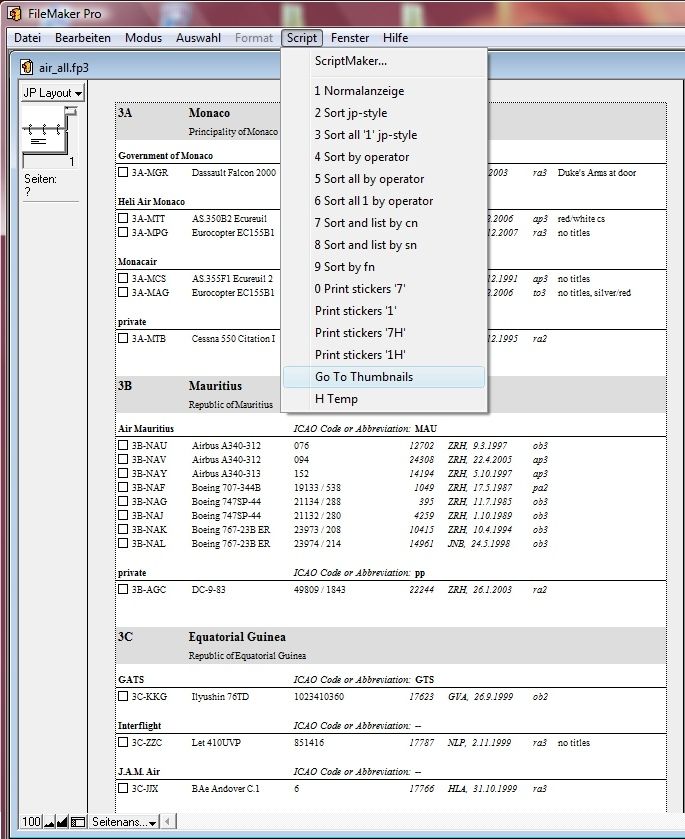The image size is (685, 839).
Task: Click the zoom percentage 100 box
Action: pos(31,822)
